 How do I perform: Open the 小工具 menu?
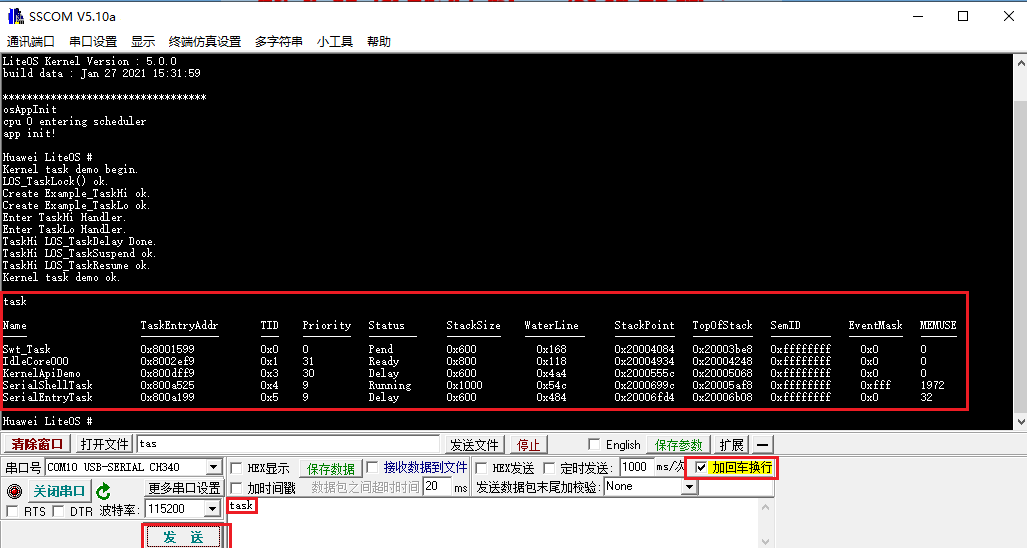pos(335,42)
